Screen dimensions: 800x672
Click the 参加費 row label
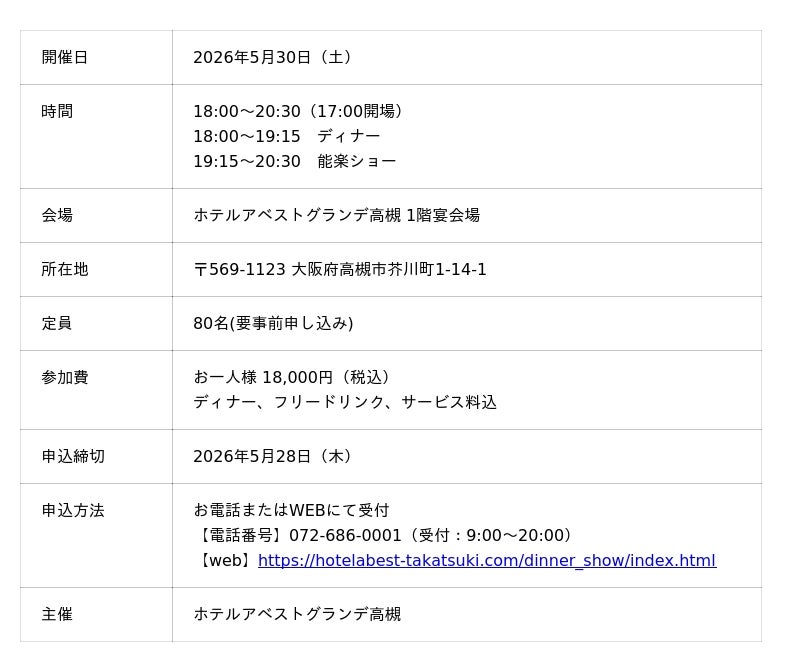tap(65, 378)
